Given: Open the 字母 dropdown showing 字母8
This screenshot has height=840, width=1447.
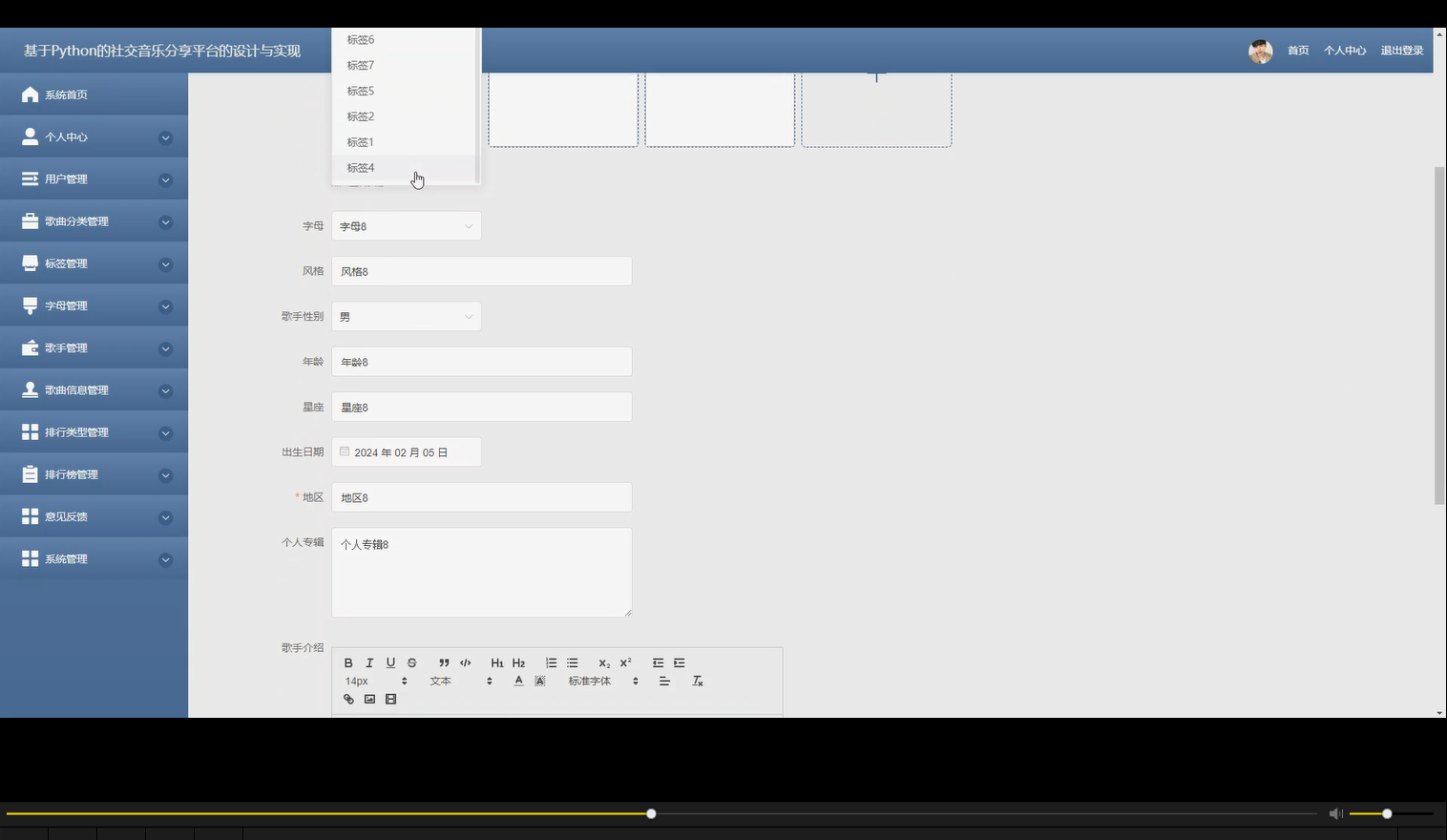Looking at the screenshot, I should pos(407,226).
